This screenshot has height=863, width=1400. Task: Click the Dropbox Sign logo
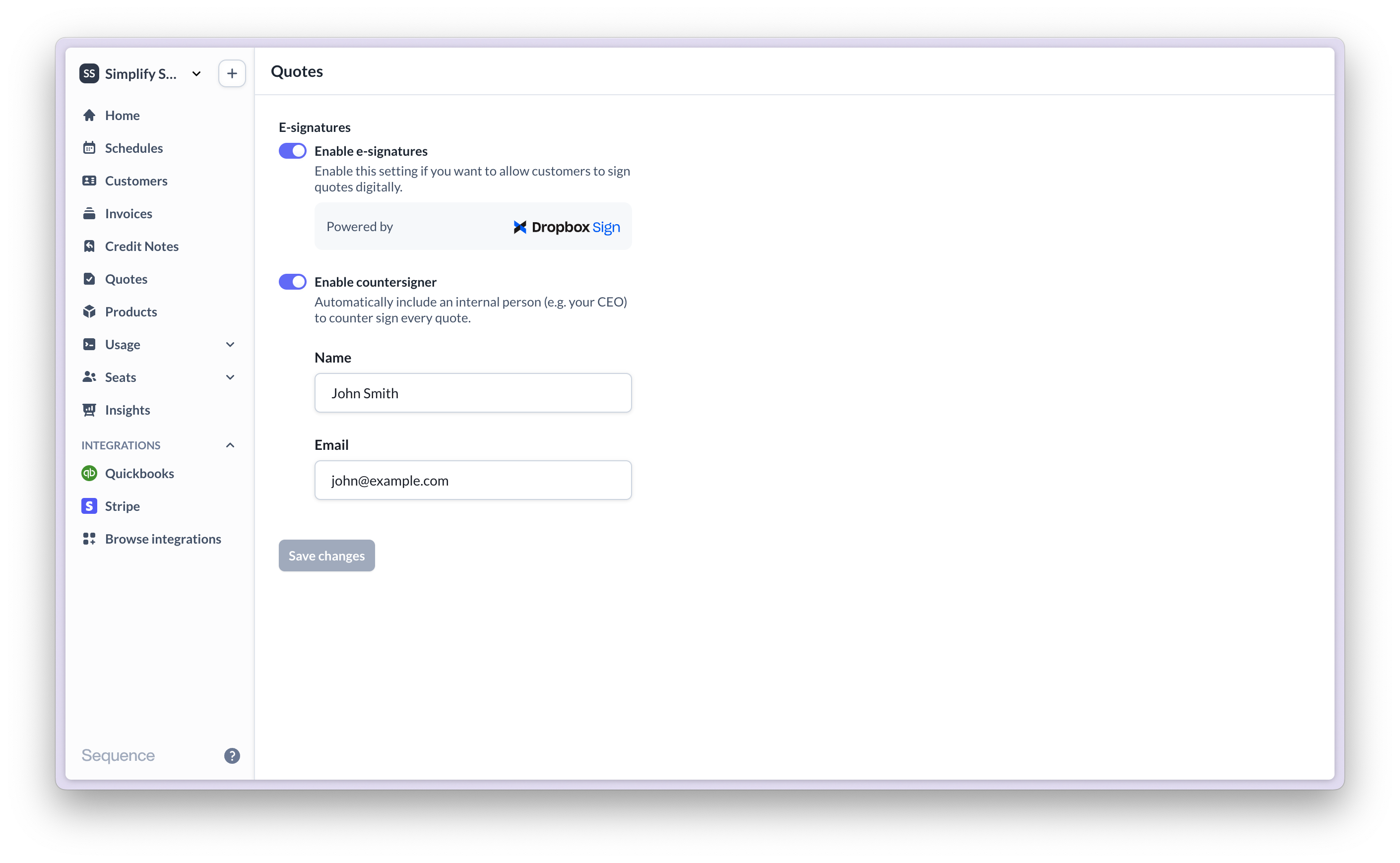pyautogui.click(x=566, y=227)
